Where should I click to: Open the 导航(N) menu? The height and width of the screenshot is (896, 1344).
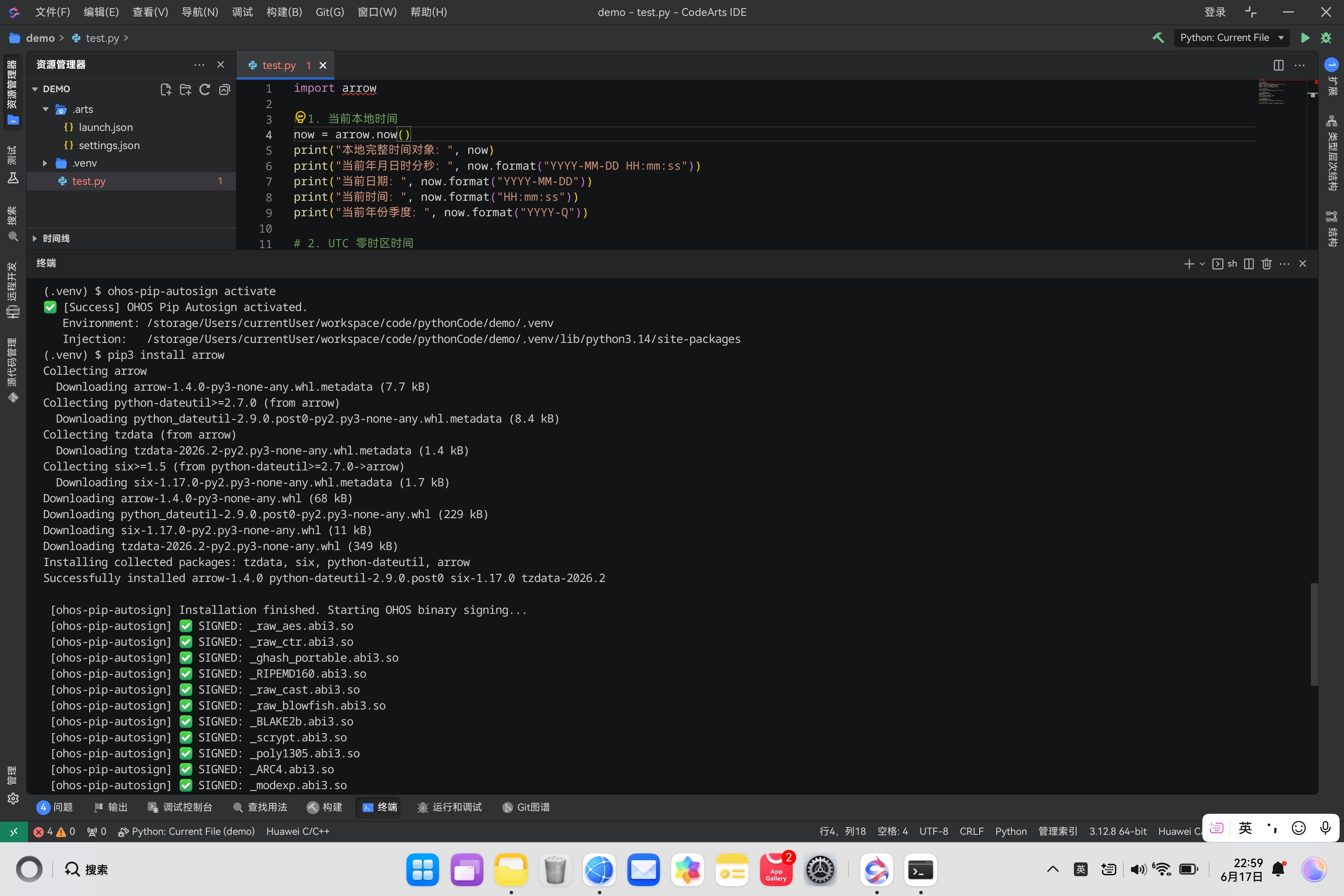tap(200, 12)
